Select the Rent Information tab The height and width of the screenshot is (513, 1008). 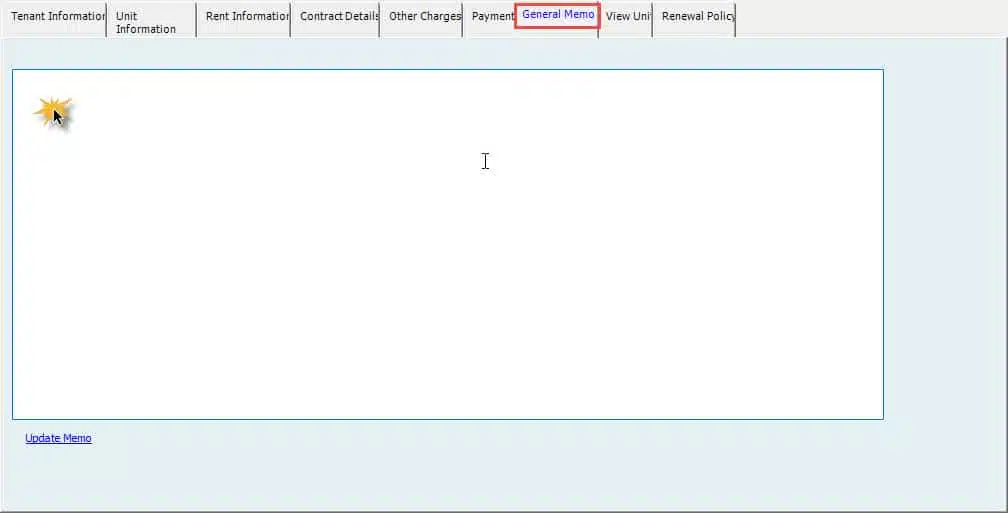pos(244,17)
